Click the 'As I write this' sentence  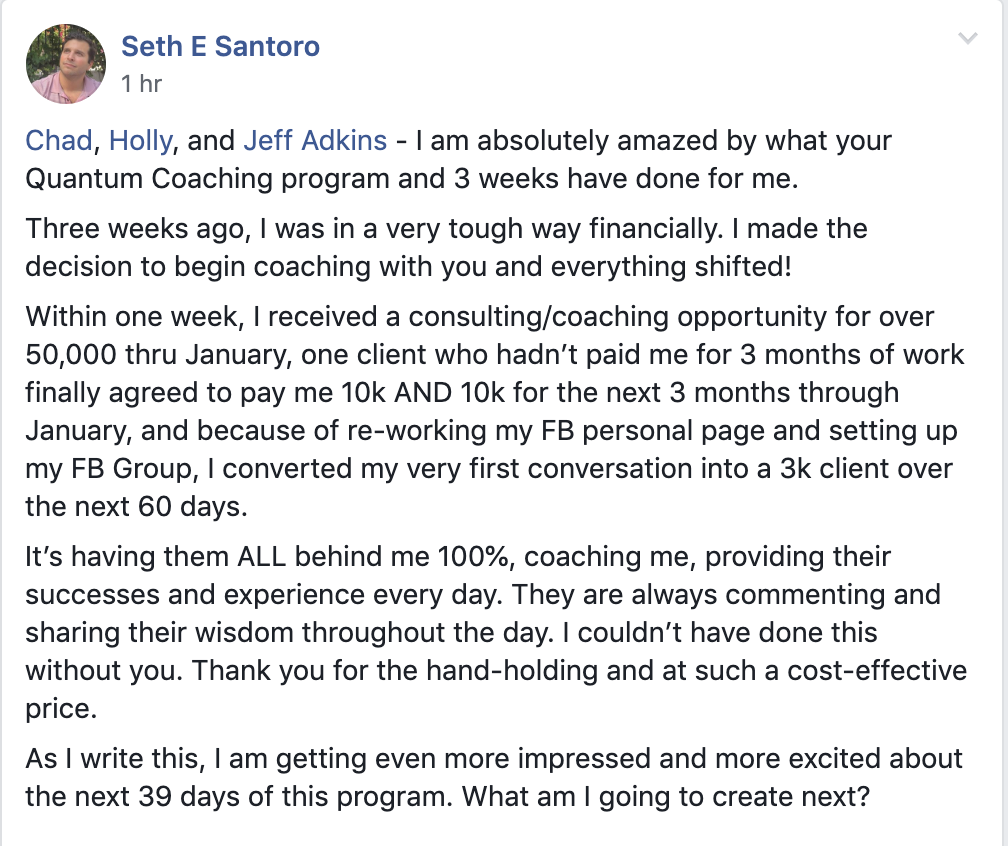tap(116, 759)
